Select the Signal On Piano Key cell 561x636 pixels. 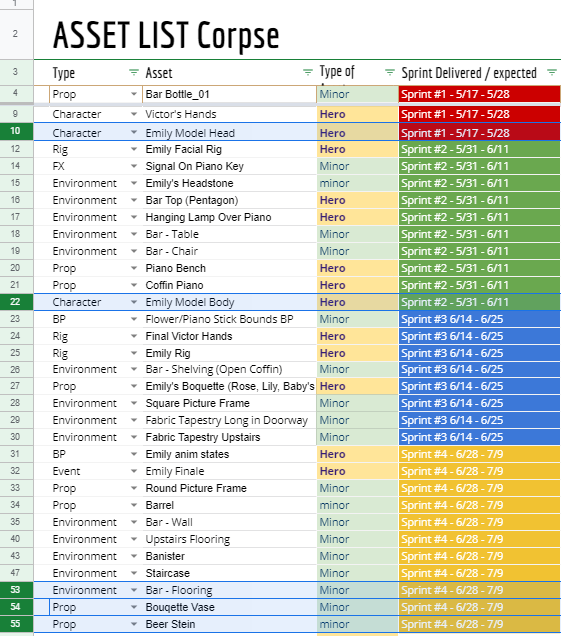click(x=229, y=166)
